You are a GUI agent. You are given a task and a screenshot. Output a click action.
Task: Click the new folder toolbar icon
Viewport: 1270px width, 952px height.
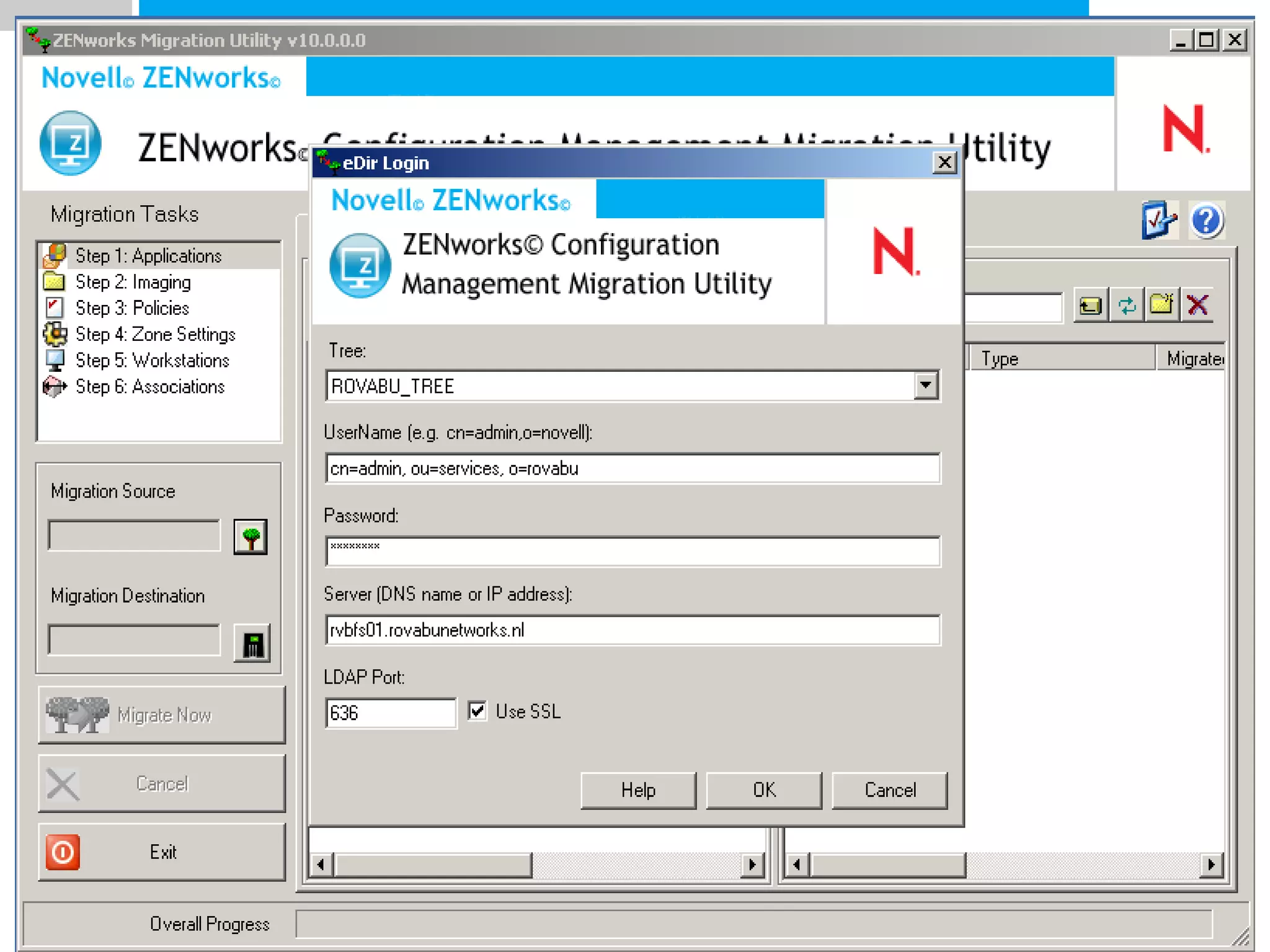(1161, 306)
